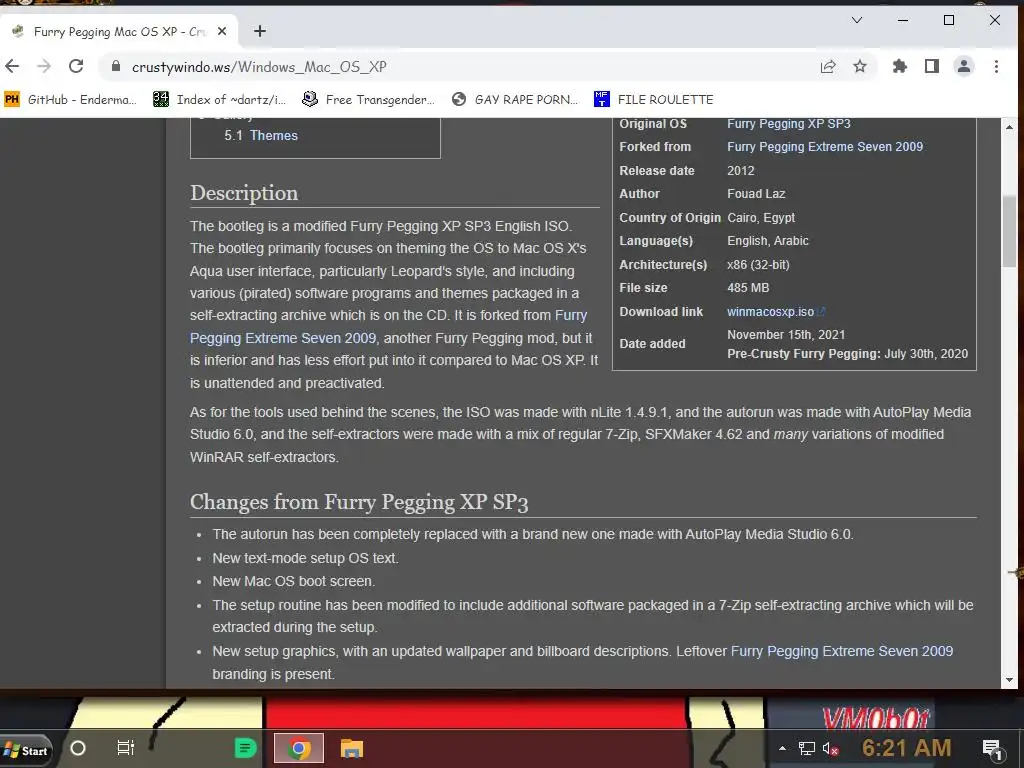
Task: Click the Country of Origin value Cairo, Egypt
Action: point(761,217)
